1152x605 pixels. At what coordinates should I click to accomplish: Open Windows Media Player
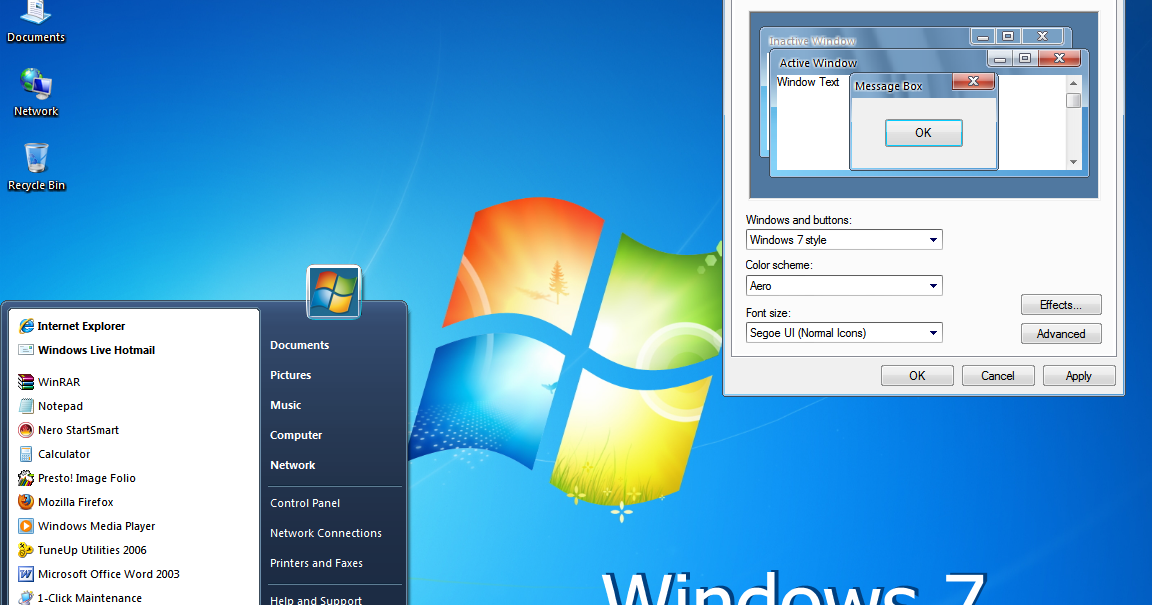pyautogui.click(x=95, y=525)
